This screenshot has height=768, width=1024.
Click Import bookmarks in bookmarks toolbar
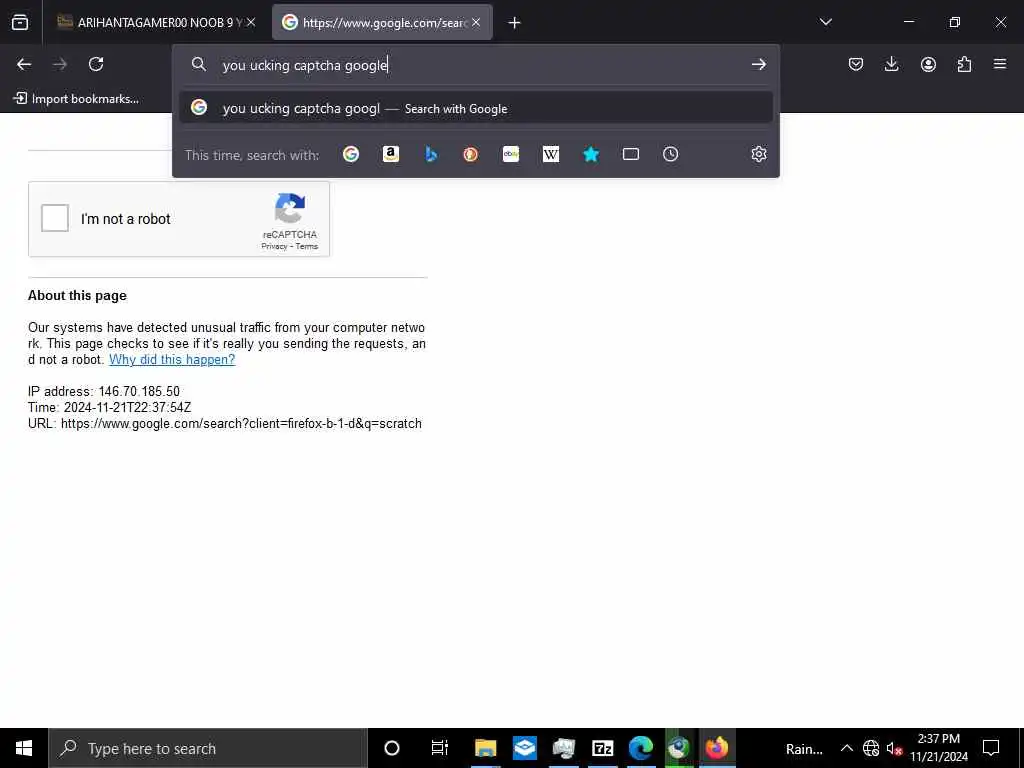[x=76, y=99]
